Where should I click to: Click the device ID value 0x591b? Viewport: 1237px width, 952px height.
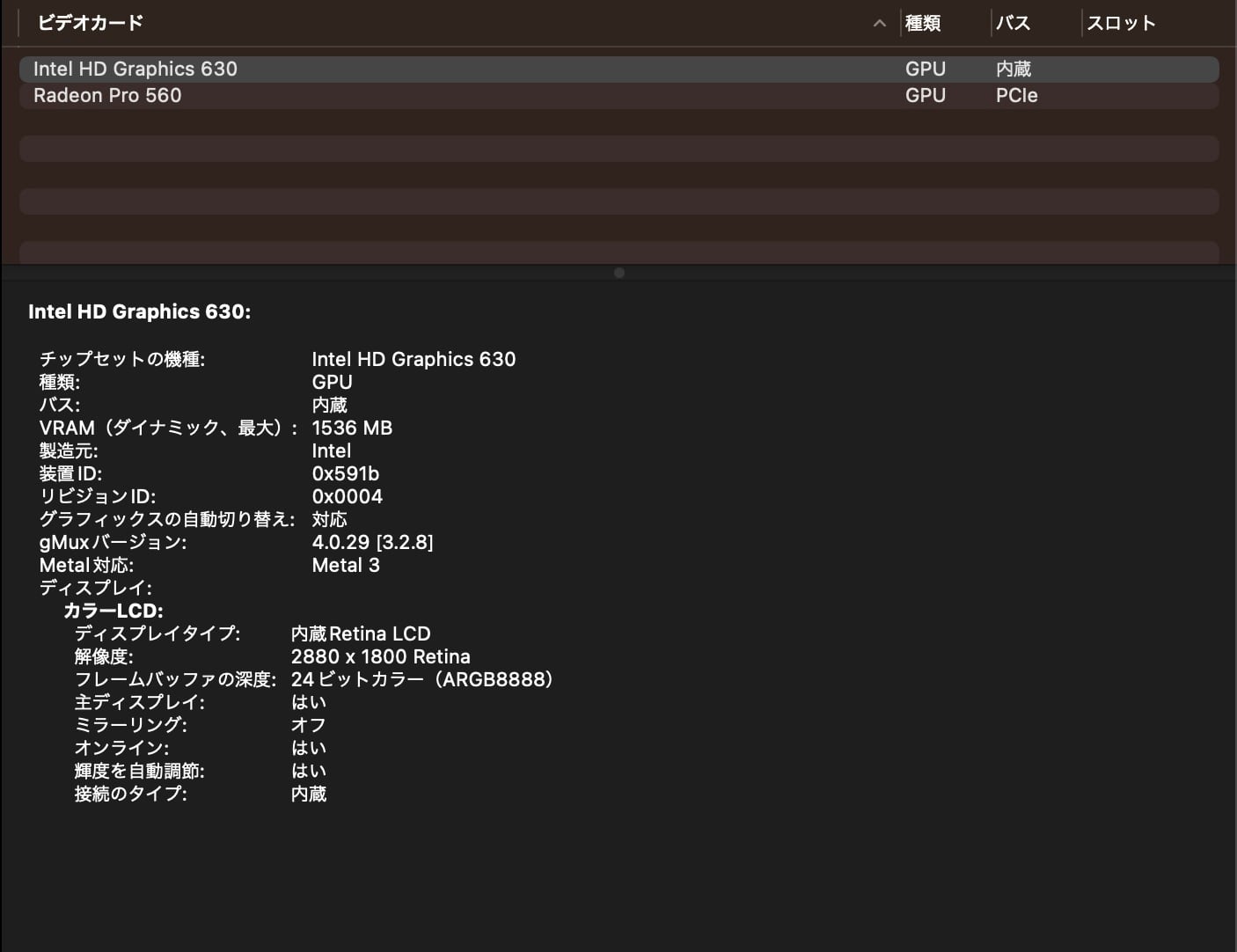pos(345,473)
